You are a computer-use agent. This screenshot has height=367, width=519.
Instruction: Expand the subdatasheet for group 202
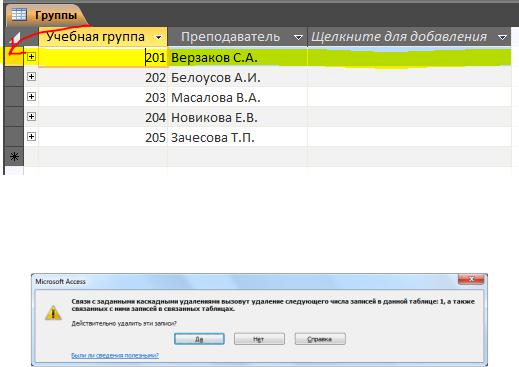31,77
